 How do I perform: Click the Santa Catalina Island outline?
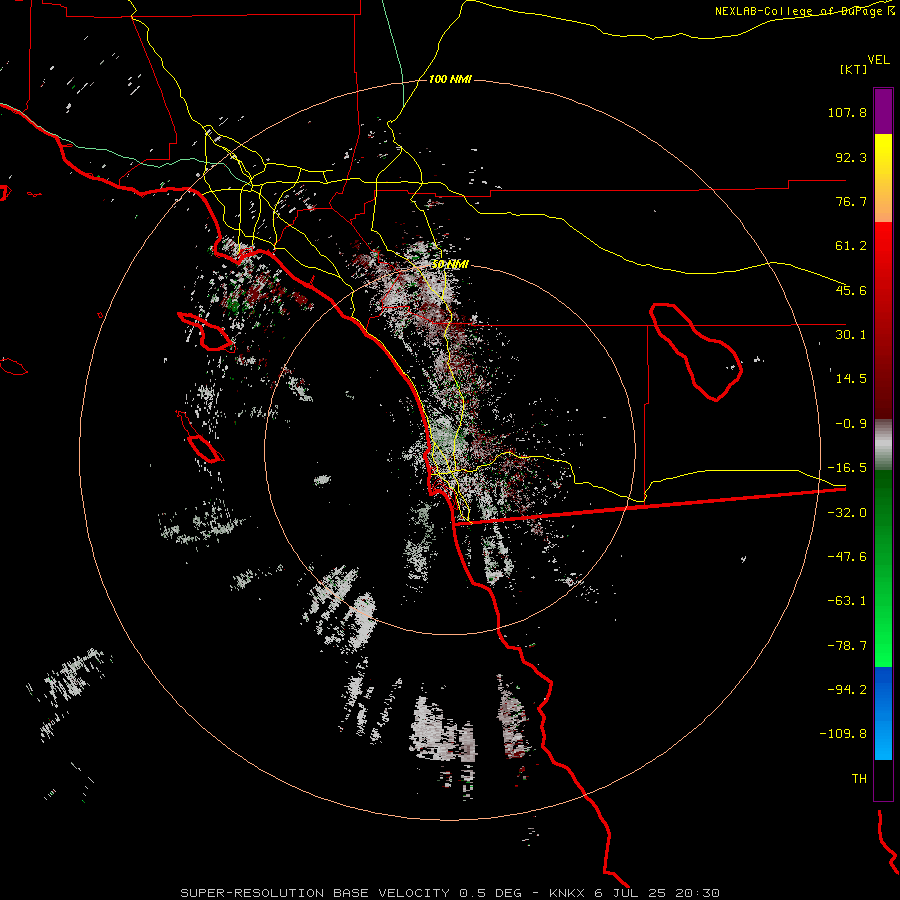point(205,332)
